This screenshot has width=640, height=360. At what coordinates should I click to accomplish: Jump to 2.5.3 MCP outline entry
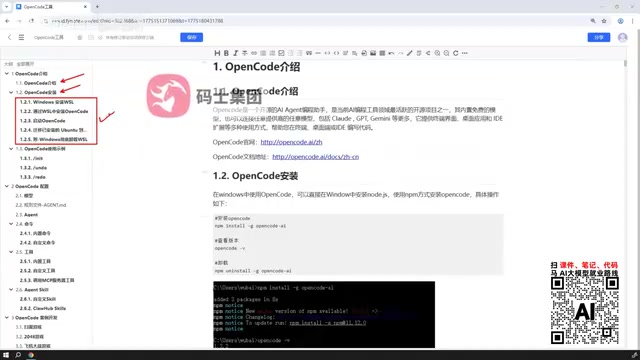pyautogui.click(x=47, y=280)
